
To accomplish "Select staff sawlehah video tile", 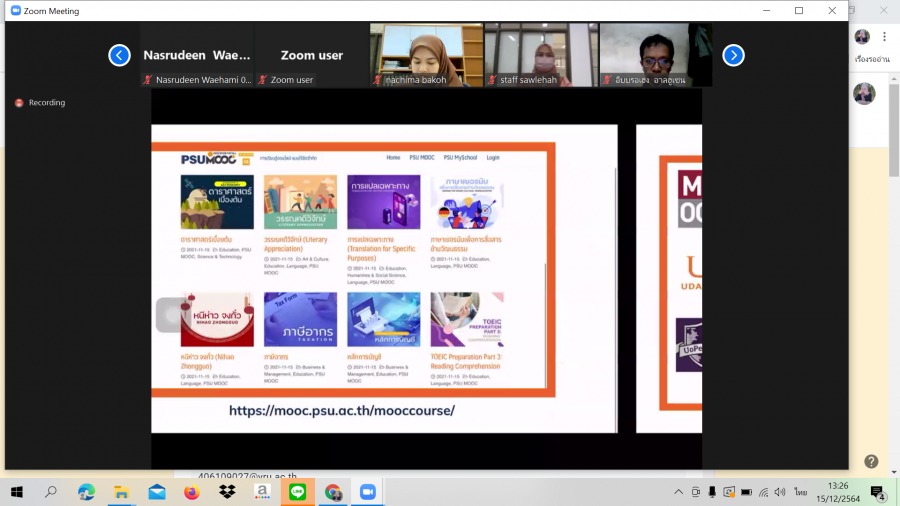I will pos(541,54).
